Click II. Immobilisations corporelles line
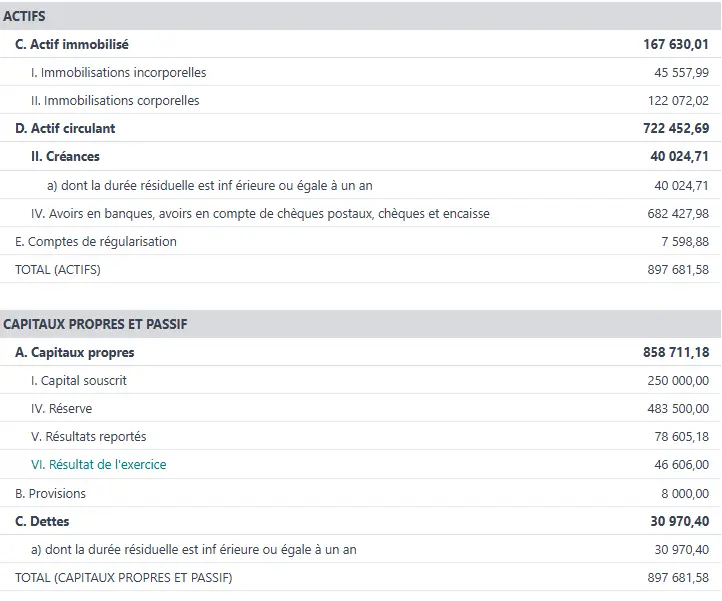 (x=115, y=100)
